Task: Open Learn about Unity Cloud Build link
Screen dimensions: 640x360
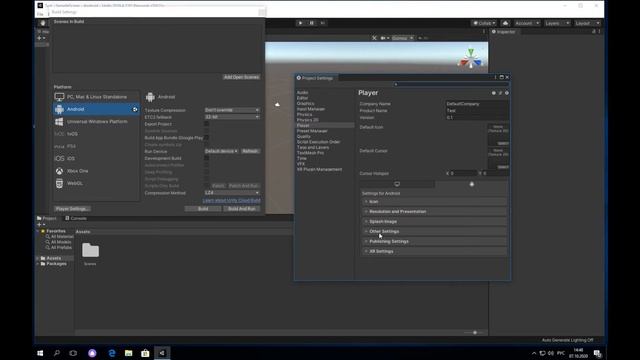Action: 231,200
